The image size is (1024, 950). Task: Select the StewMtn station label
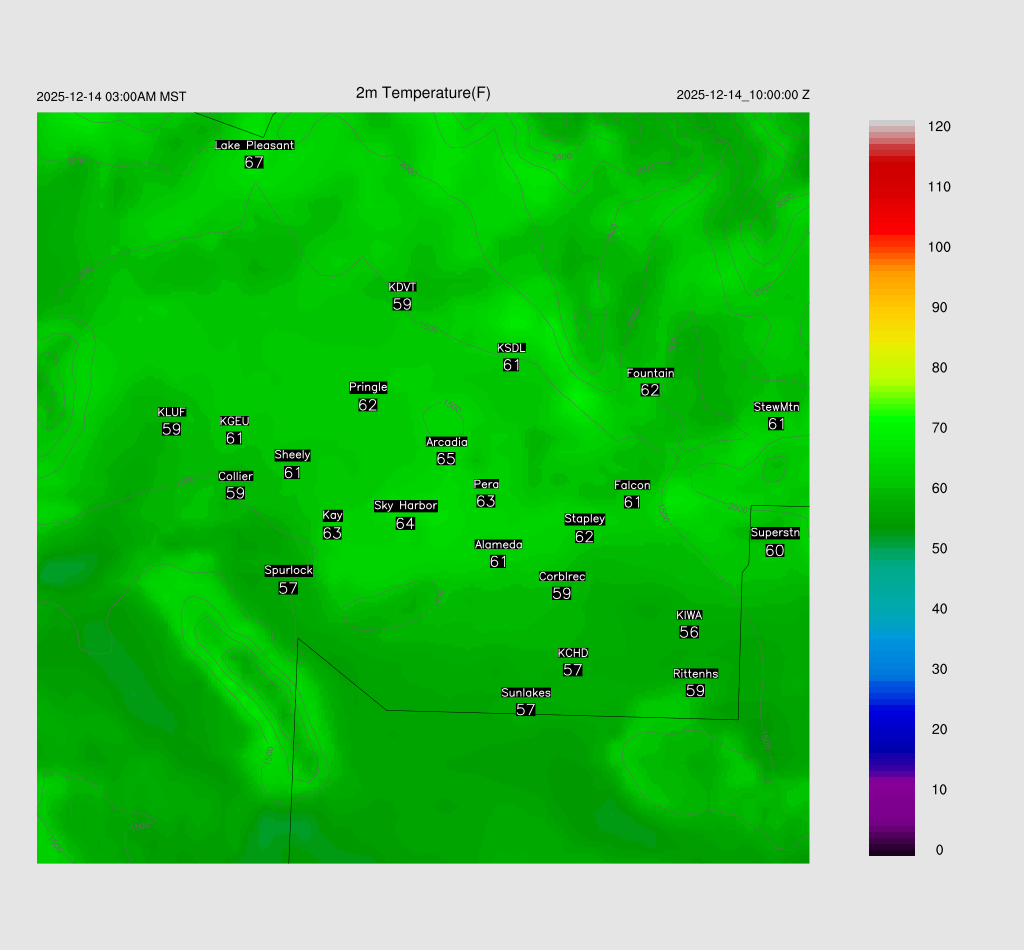[776, 407]
